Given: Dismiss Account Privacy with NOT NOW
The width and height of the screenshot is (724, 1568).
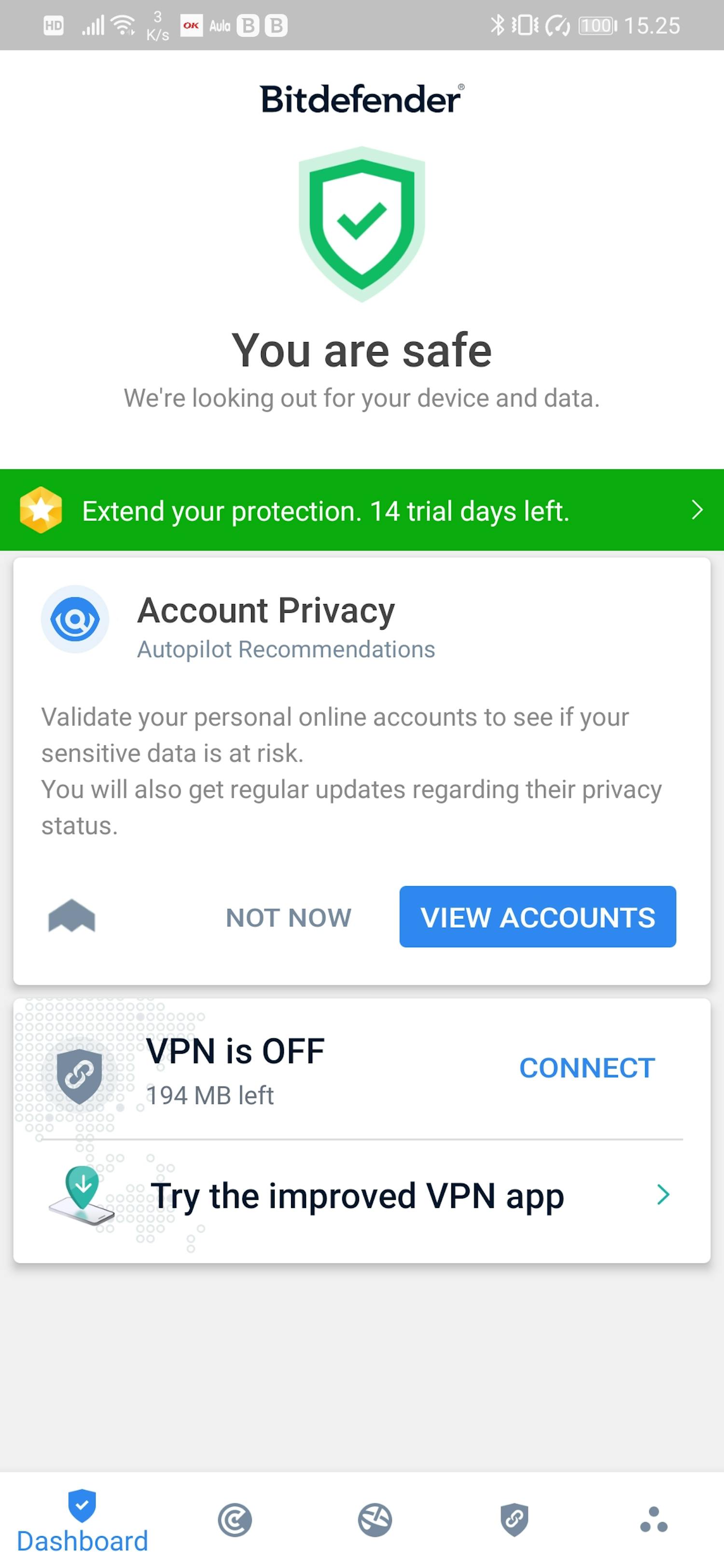Looking at the screenshot, I should pyautogui.click(x=288, y=917).
